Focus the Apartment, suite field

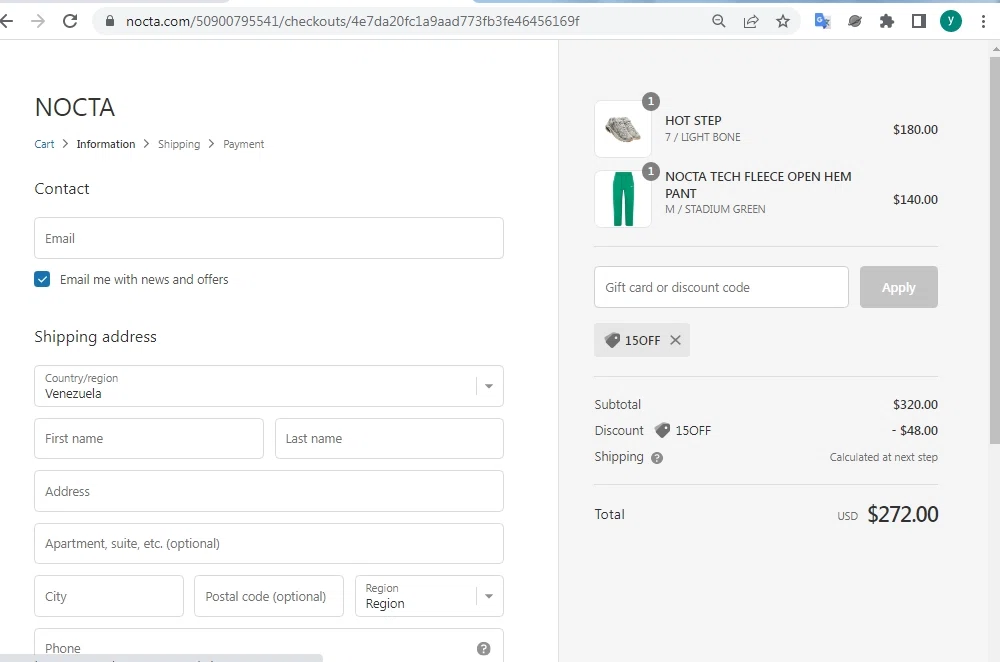tap(269, 543)
